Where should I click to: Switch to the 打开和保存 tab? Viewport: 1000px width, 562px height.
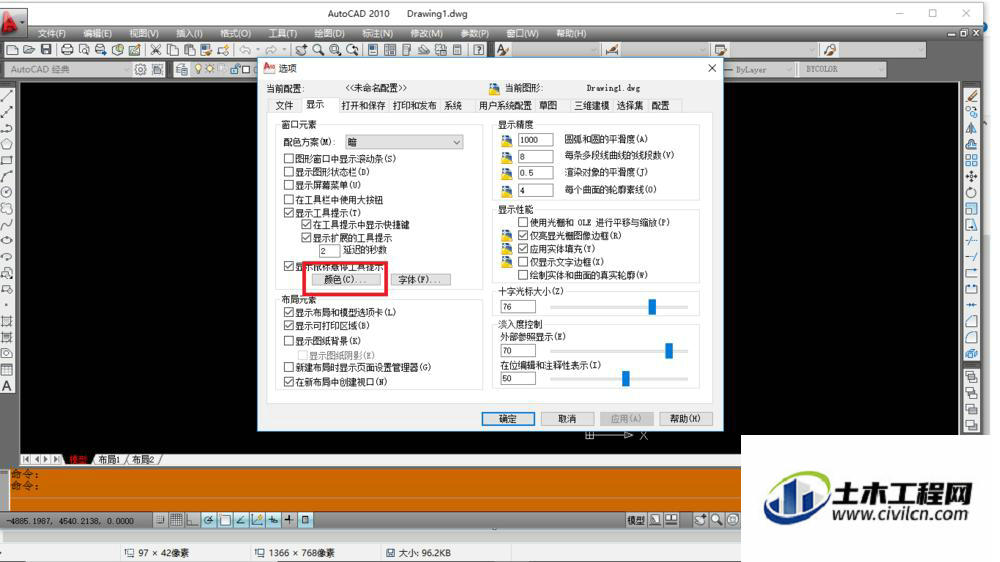click(363, 106)
